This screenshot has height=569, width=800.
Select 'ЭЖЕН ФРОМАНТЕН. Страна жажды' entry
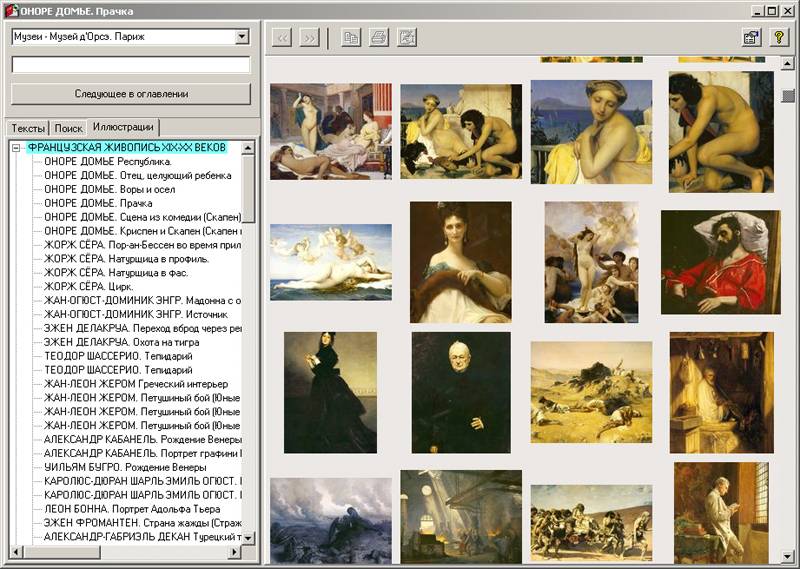pyautogui.click(x=142, y=523)
